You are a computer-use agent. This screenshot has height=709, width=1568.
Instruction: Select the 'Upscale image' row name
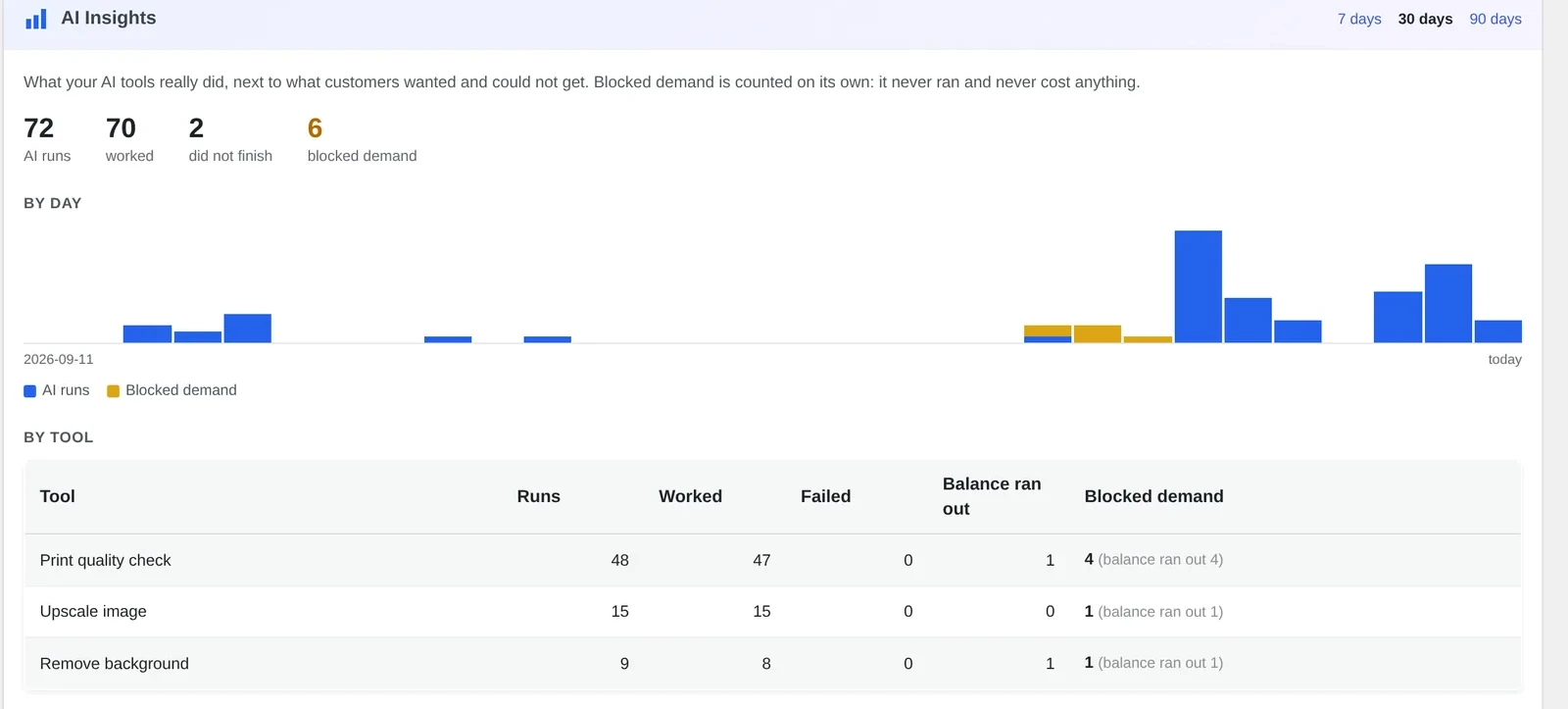[93, 611]
